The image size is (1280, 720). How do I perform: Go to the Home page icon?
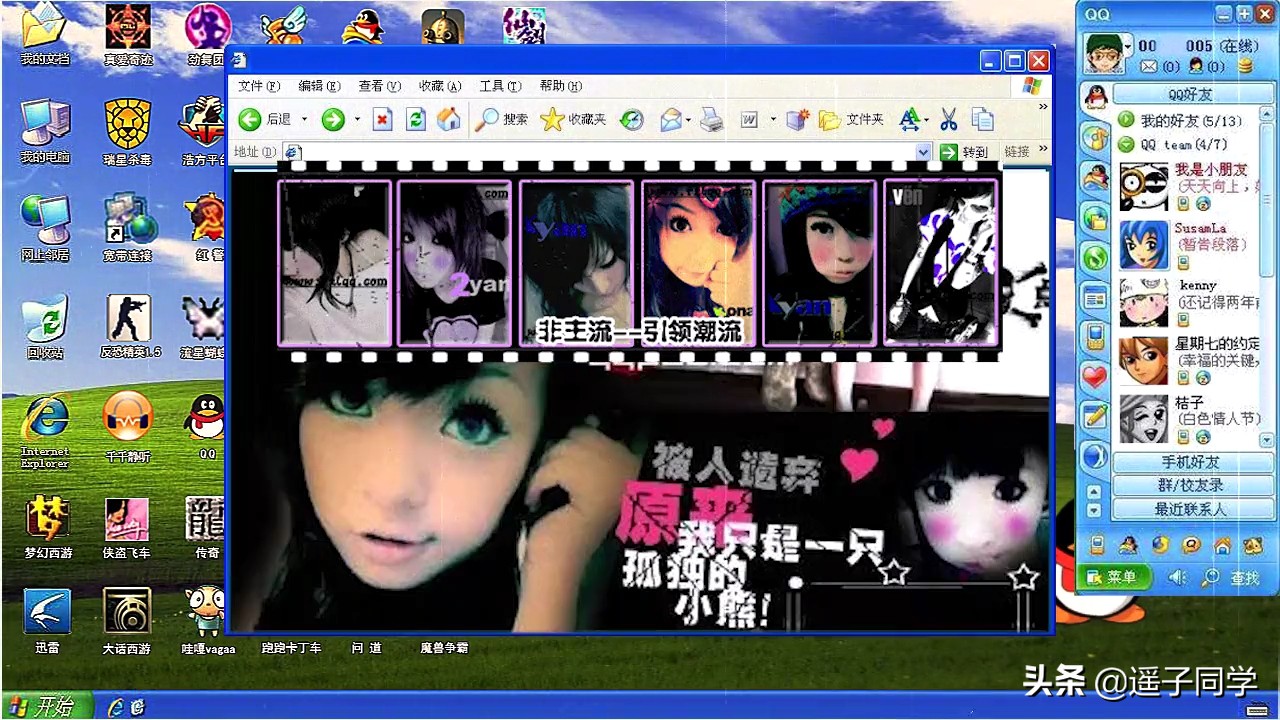pyautogui.click(x=449, y=120)
